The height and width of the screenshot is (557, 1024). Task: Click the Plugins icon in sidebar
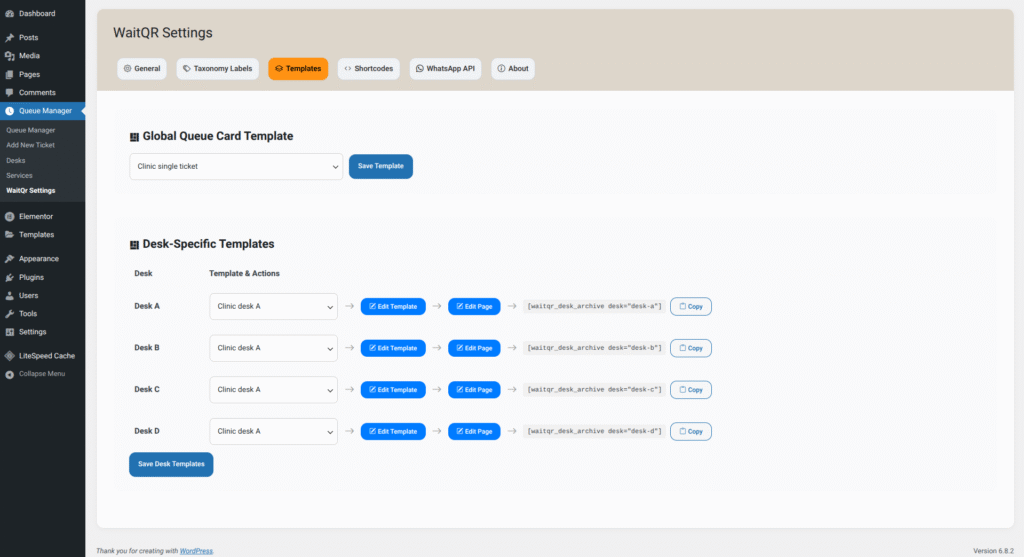(10, 278)
